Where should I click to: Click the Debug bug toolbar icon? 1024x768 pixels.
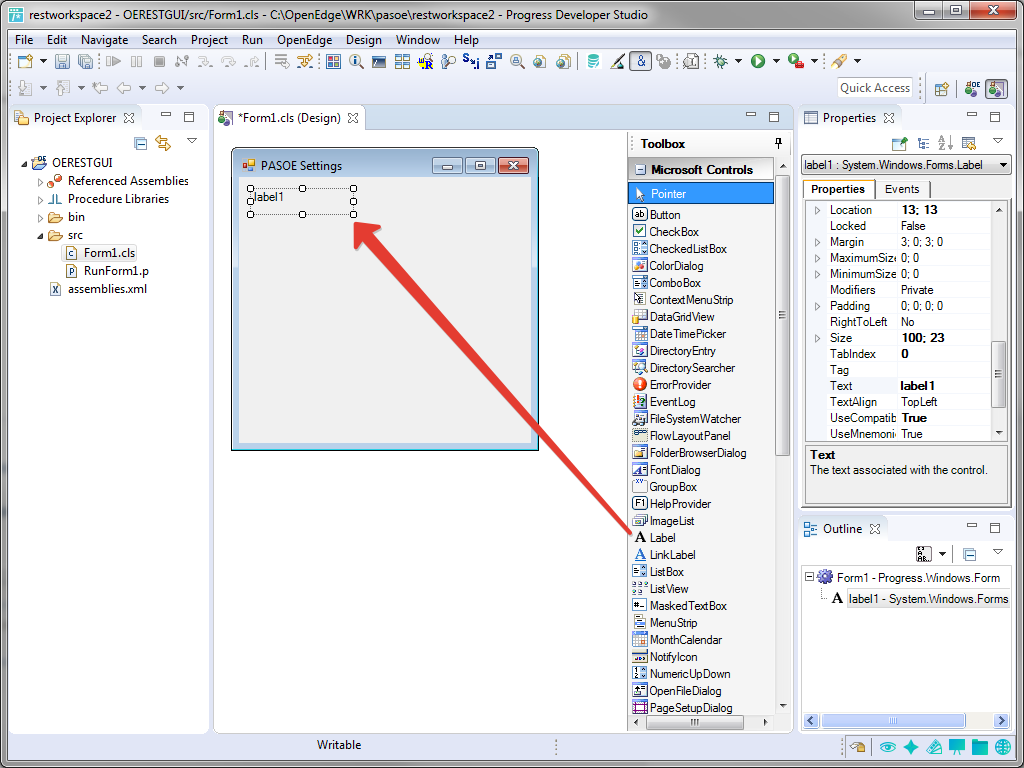pos(720,61)
